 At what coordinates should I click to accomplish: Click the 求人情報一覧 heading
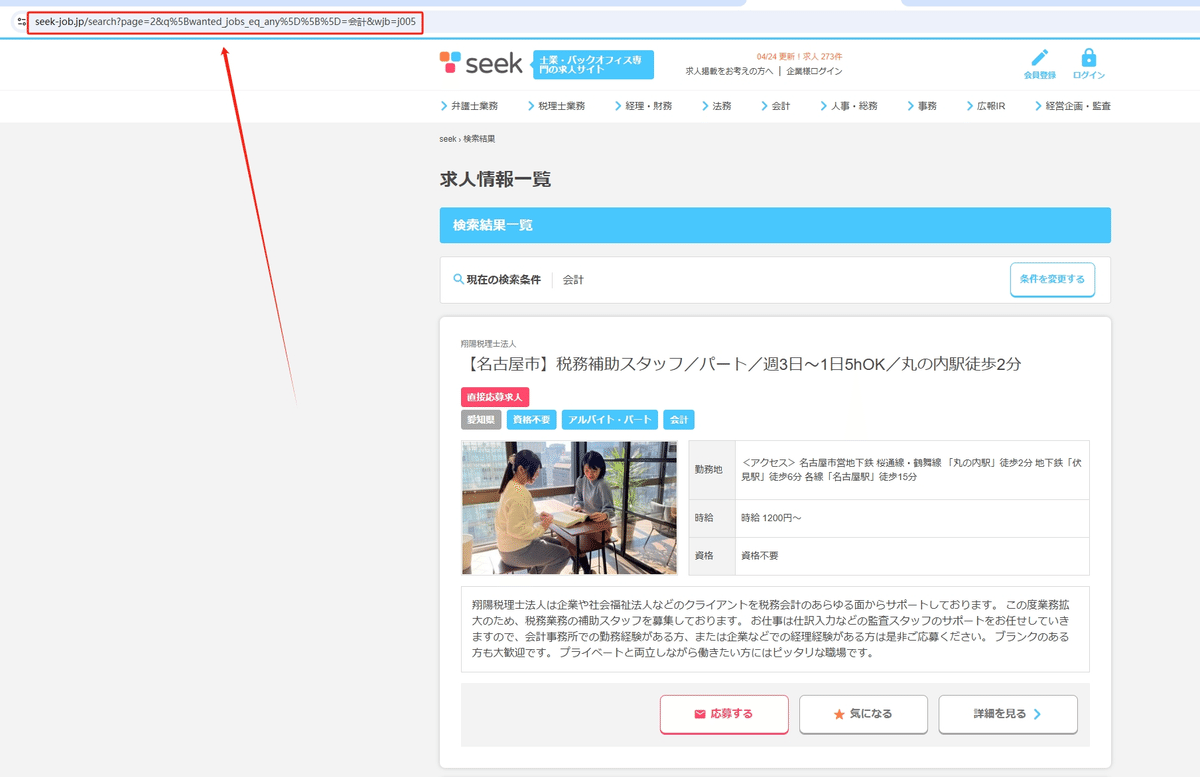[495, 180]
